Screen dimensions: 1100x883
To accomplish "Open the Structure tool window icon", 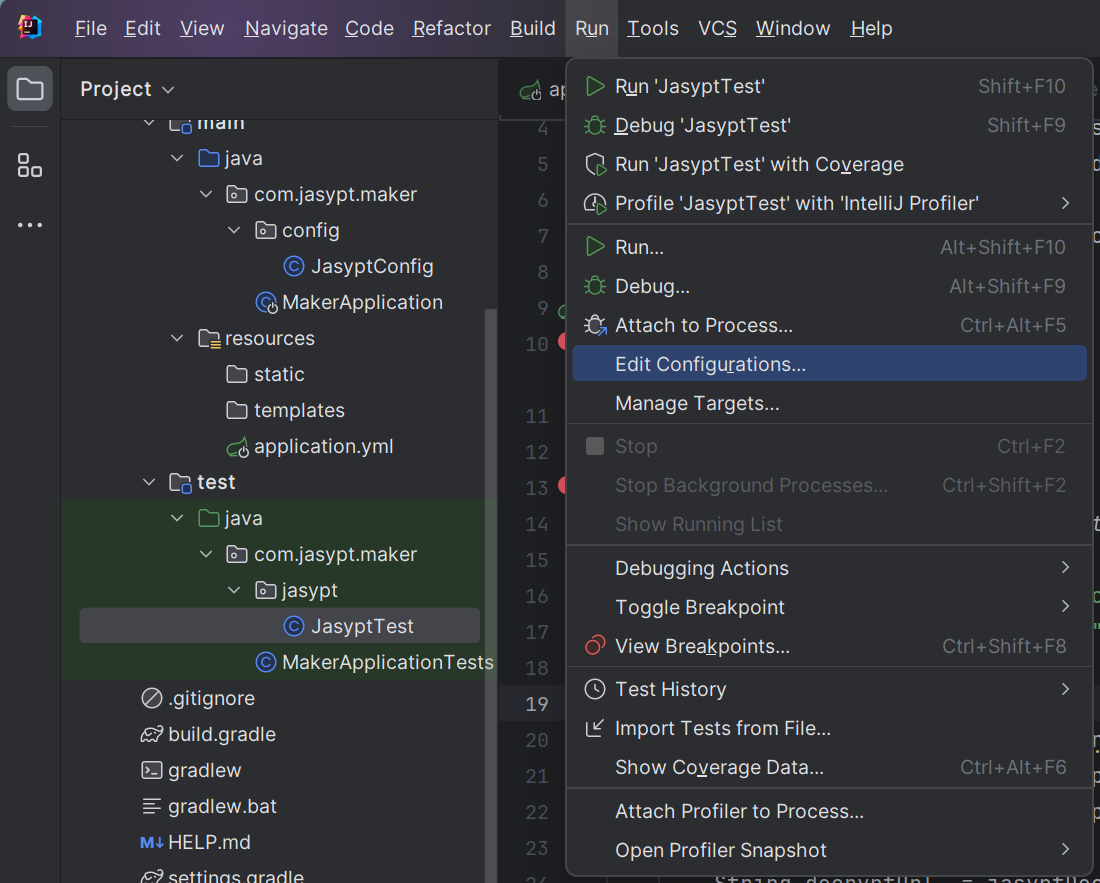I will tap(29, 166).
